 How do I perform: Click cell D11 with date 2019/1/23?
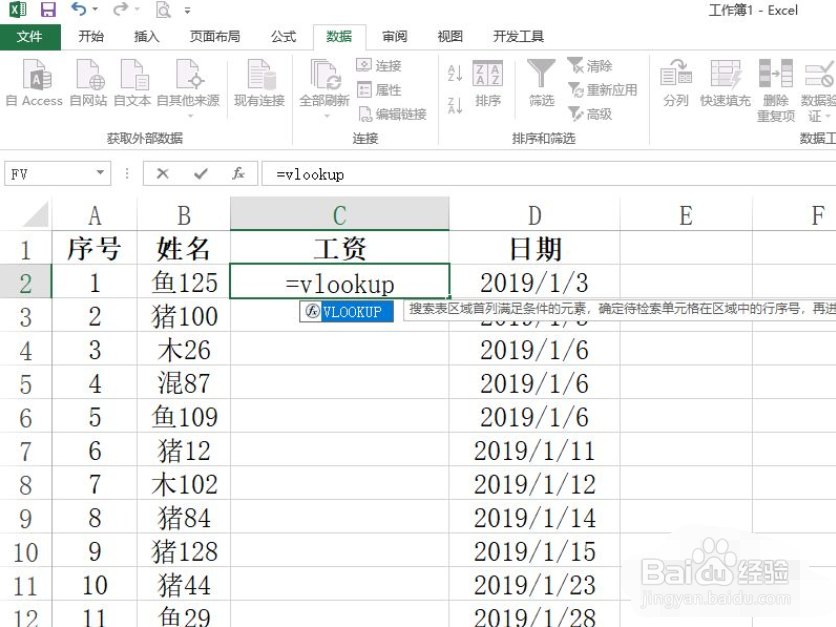534,584
